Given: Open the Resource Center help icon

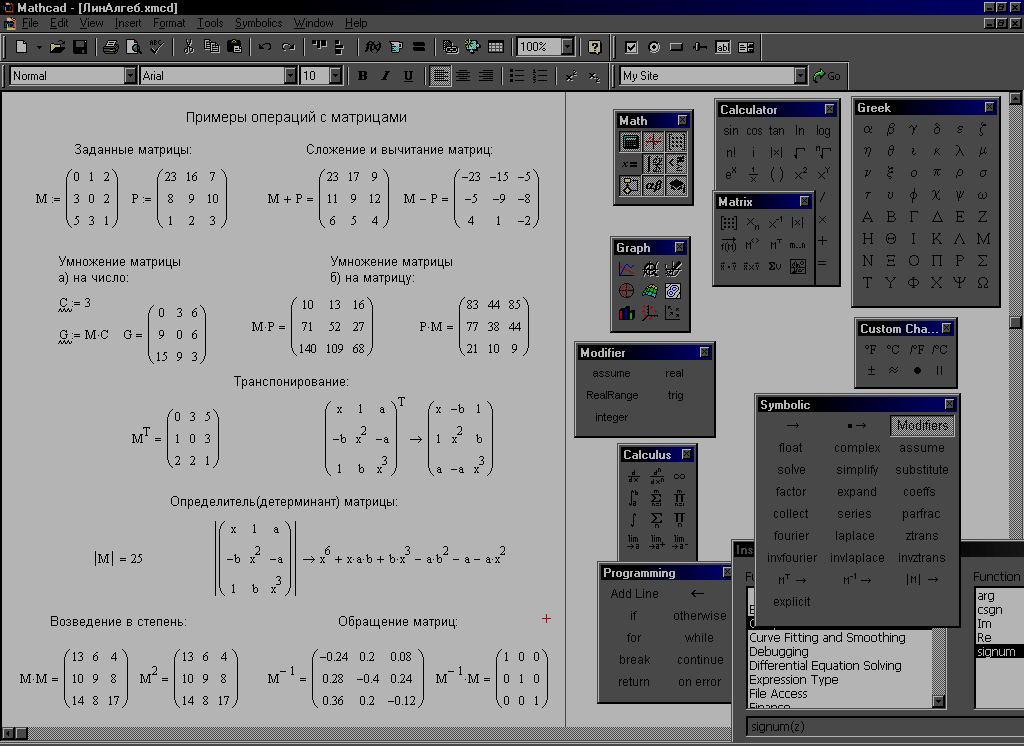Looking at the screenshot, I should pyautogui.click(x=594, y=47).
